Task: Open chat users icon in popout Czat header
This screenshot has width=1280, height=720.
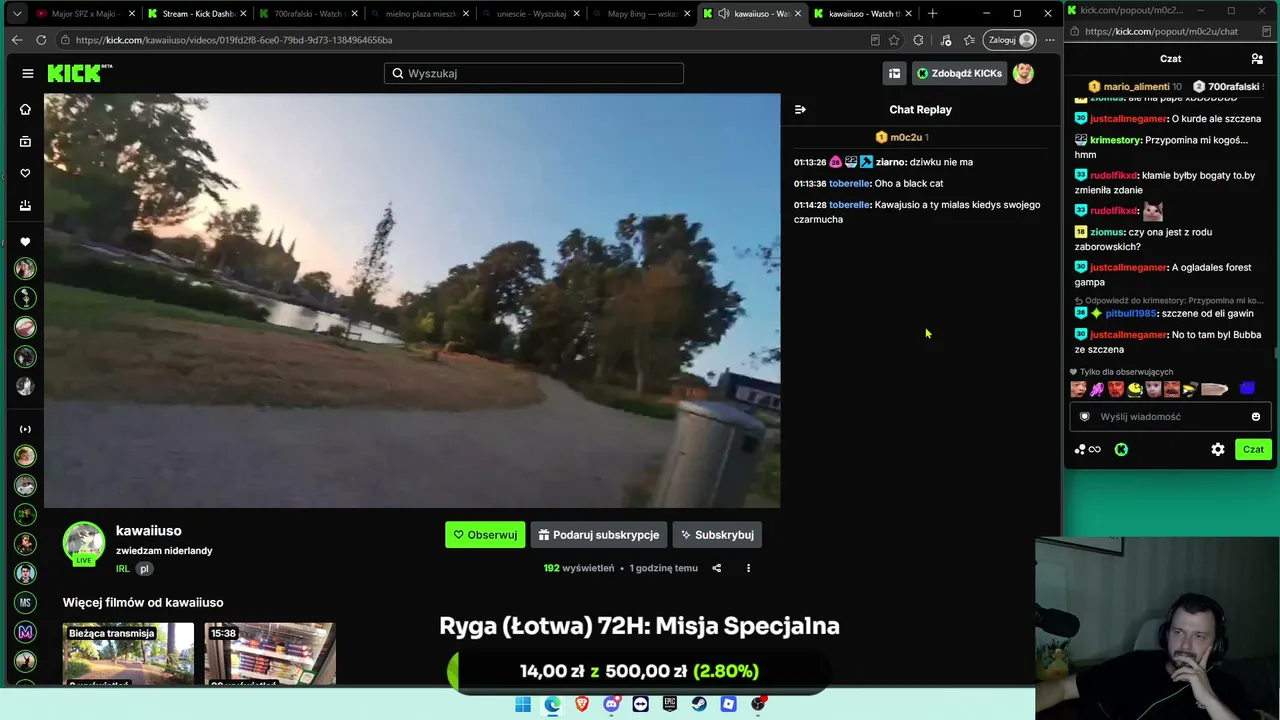Action: click(1257, 59)
